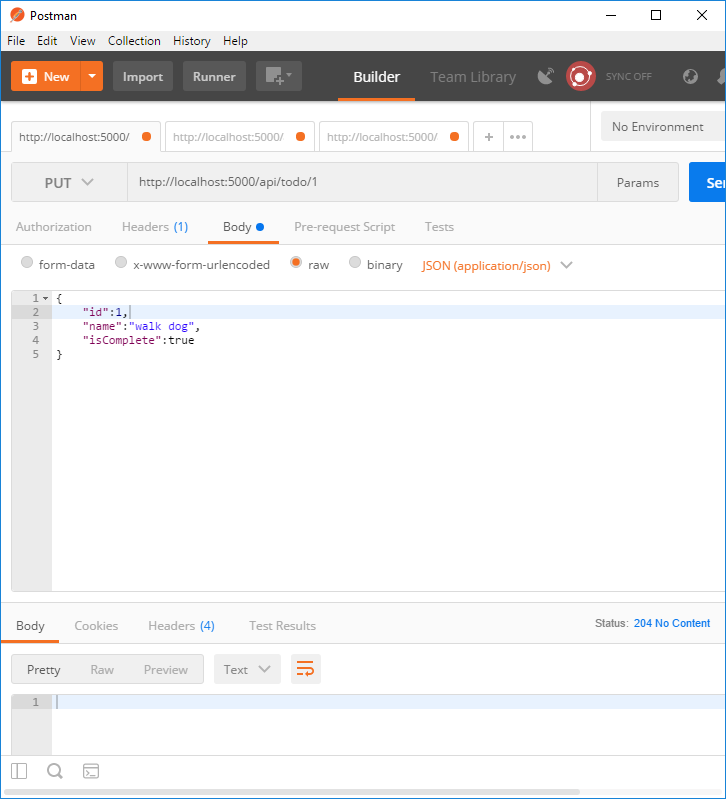Viewport: 726px width, 799px height.
Task: Toggle the line wrap icon
Action: (x=306, y=669)
